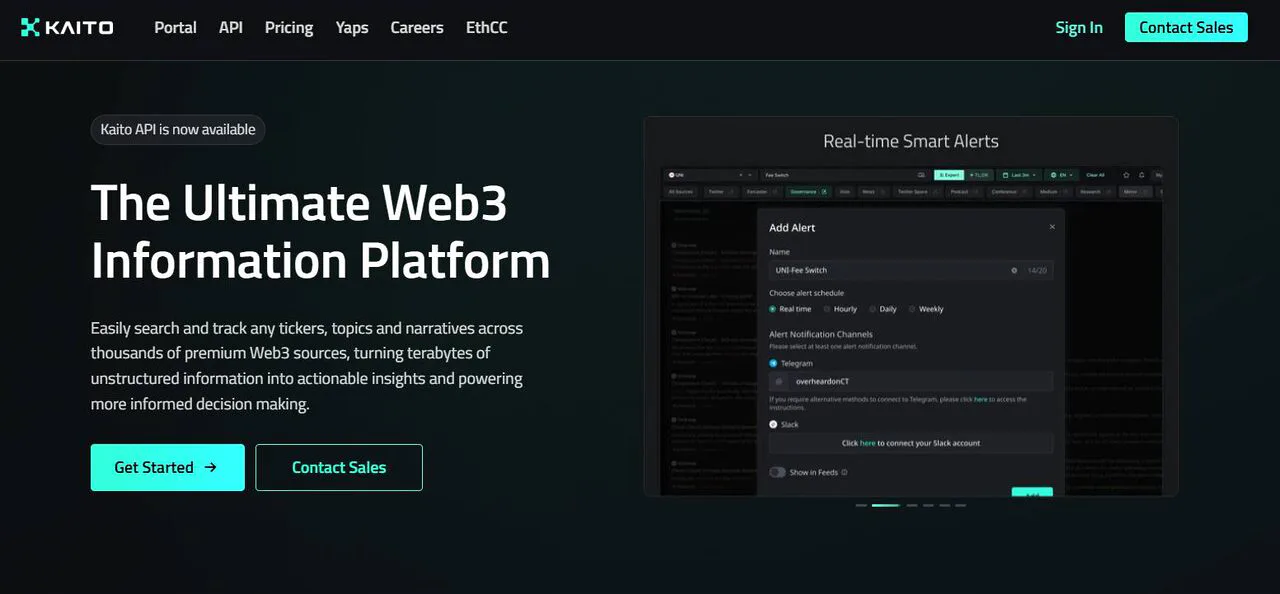Click the last carousel indicator dash

[960, 505]
